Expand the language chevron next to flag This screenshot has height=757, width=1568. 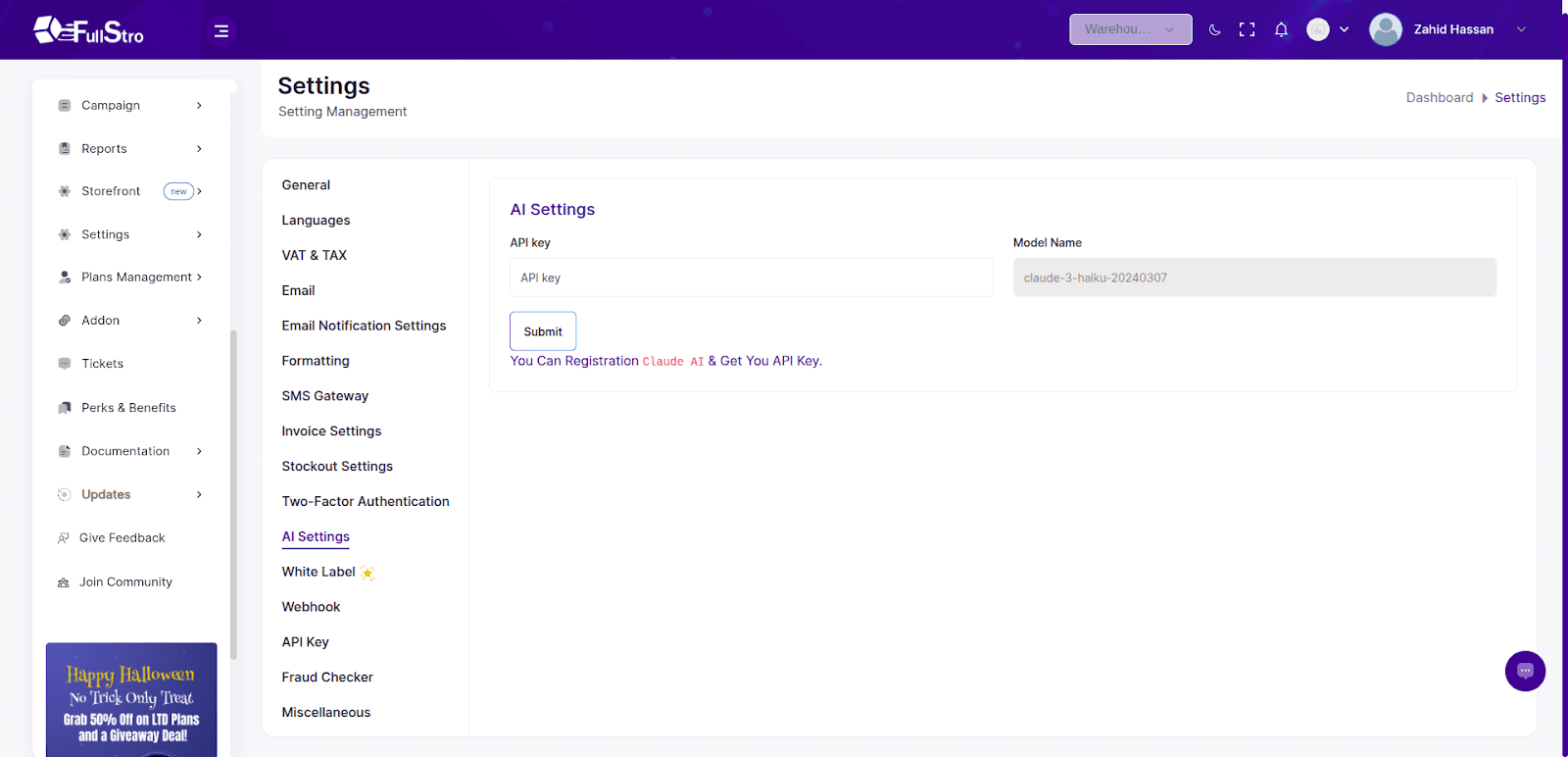pyautogui.click(x=1345, y=29)
